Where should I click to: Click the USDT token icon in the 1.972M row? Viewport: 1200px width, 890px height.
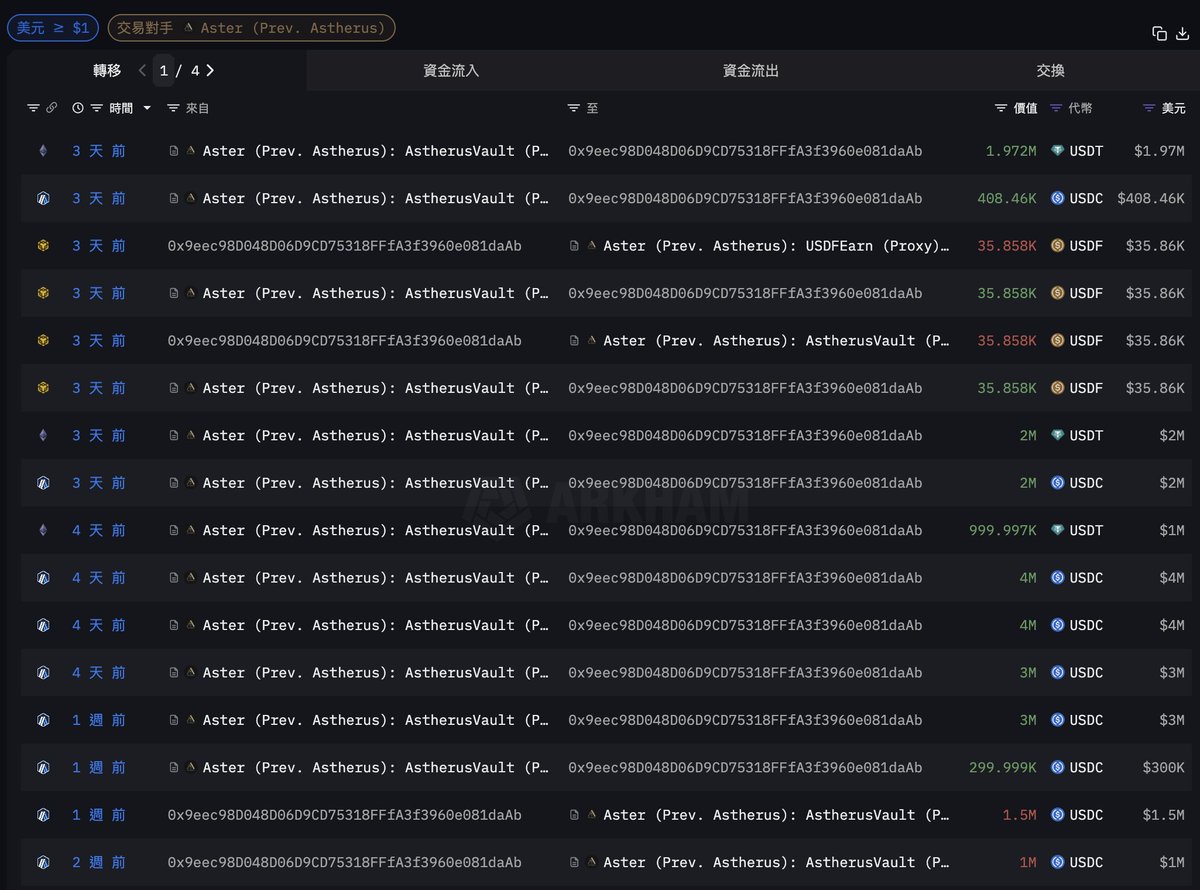[1058, 151]
